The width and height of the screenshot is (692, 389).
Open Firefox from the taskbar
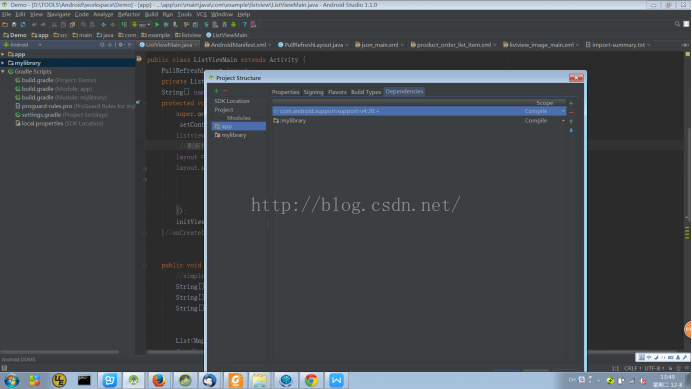click(x=158, y=380)
